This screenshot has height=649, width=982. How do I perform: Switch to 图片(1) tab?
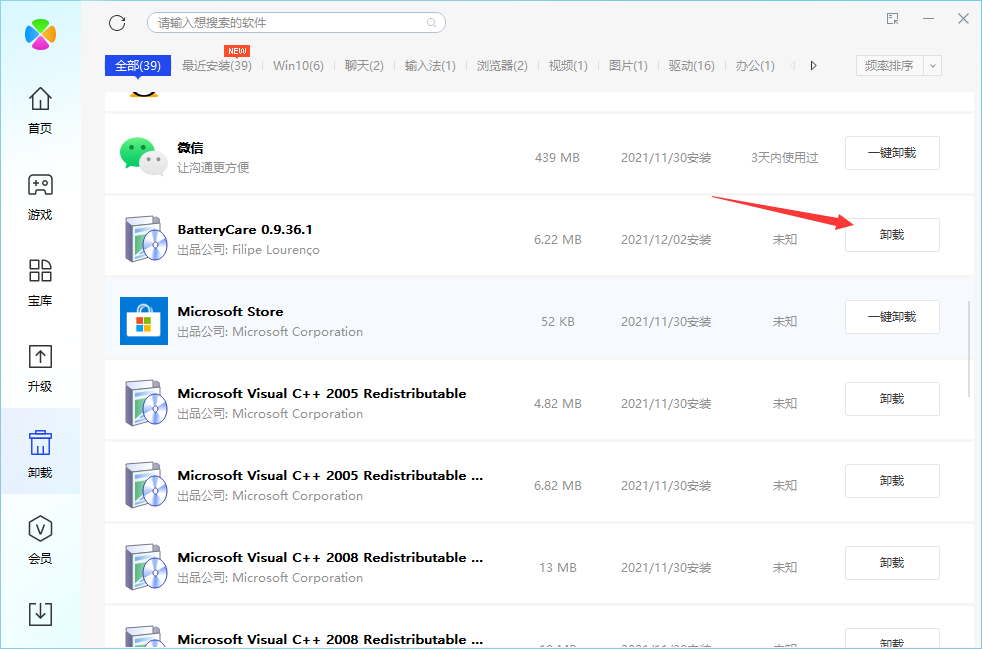coord(628,66)
